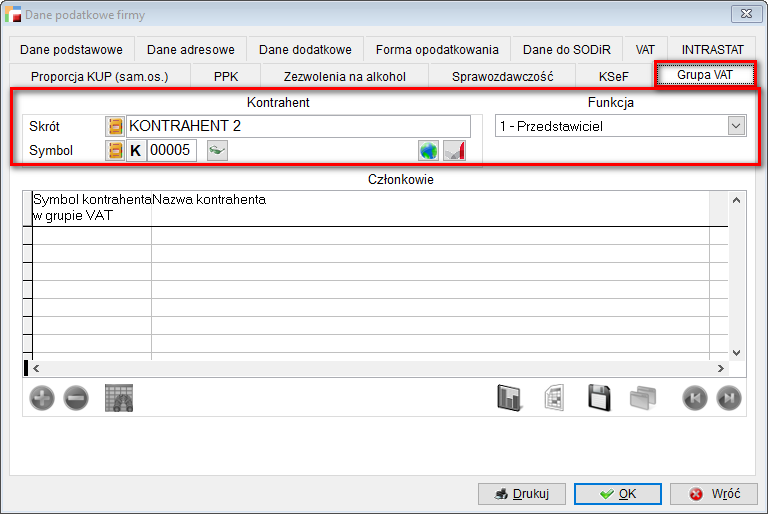Click the red chart icon beside the globe
This screenshot has width=768, height=514.
[x=454, y=150]
